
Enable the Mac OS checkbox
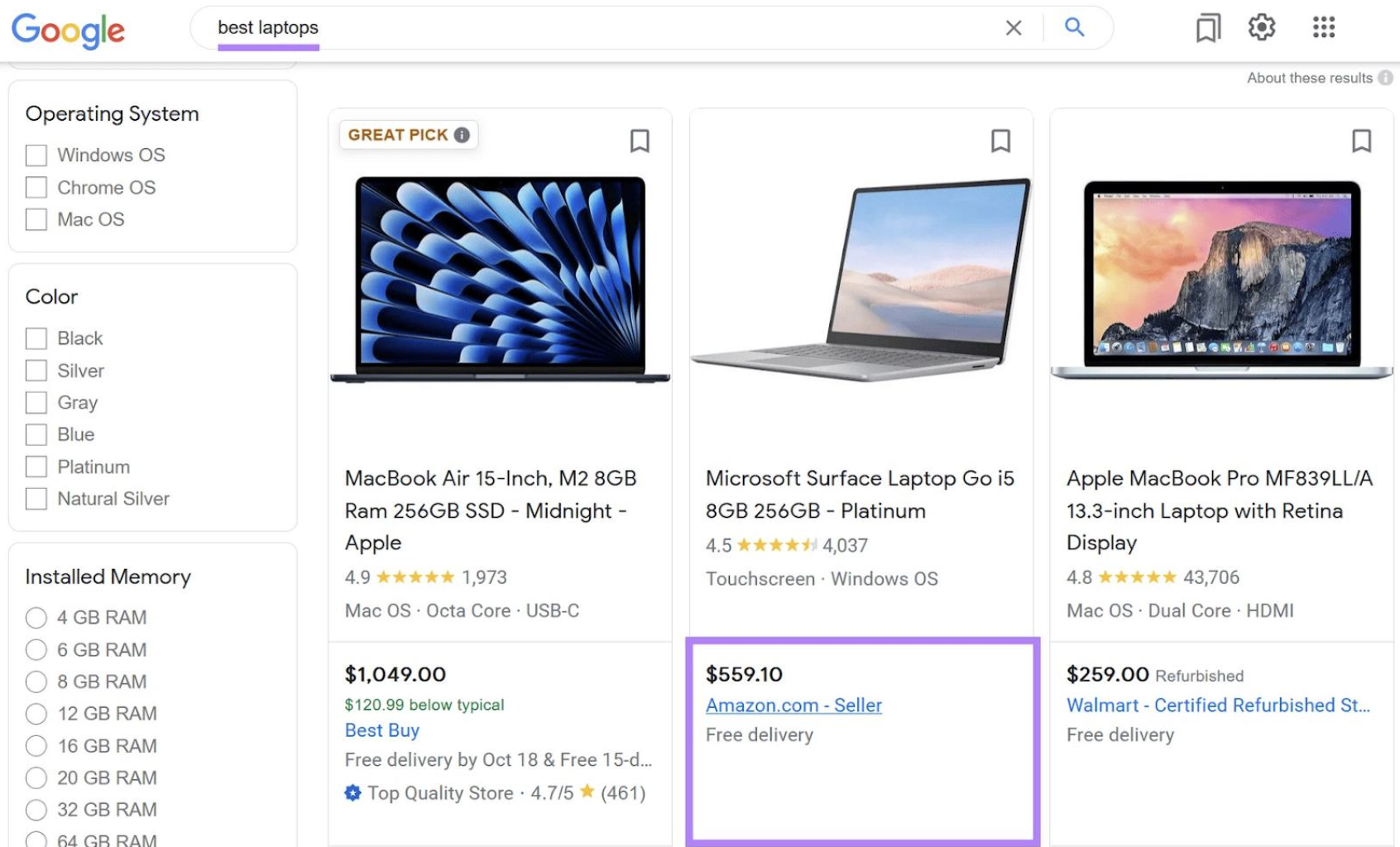(x=36, y=219)
